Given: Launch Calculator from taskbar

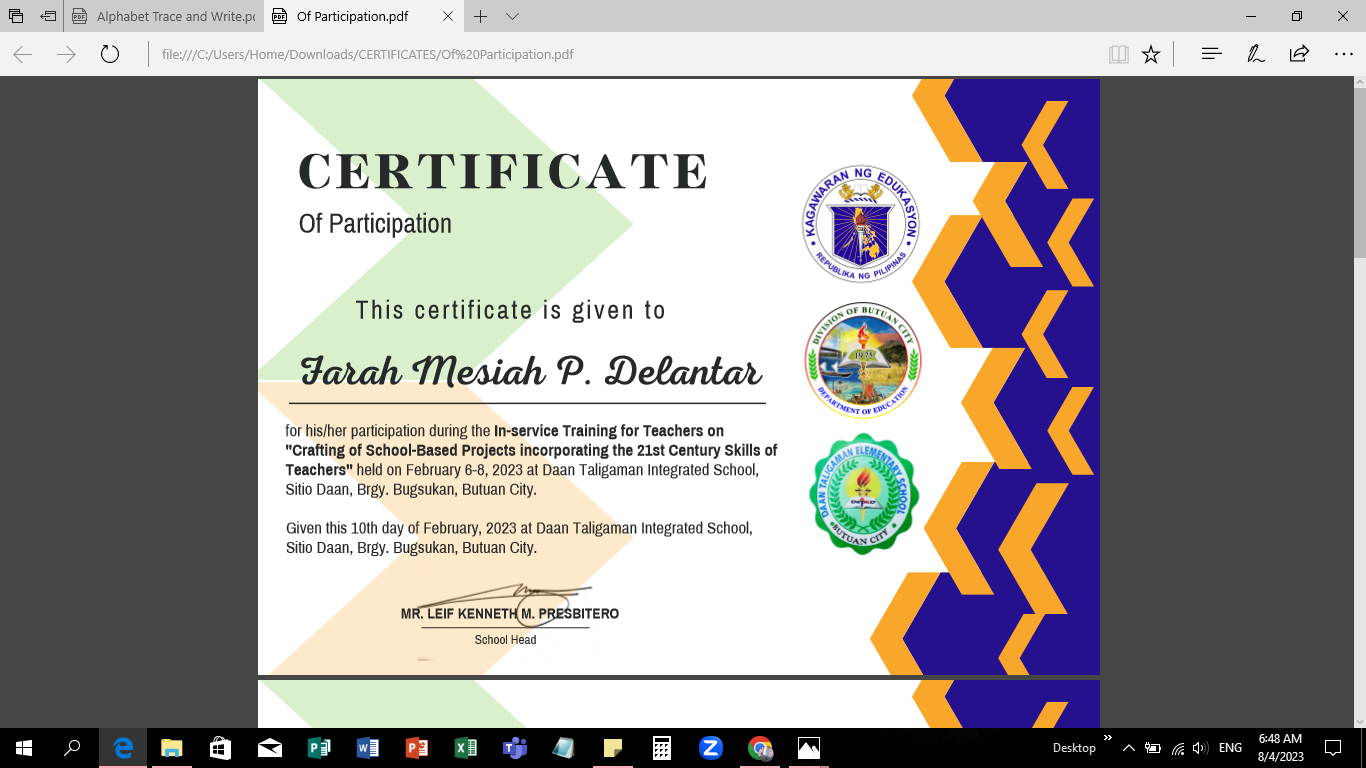Looking at the screenshot, I should click(x=662, y=748).
